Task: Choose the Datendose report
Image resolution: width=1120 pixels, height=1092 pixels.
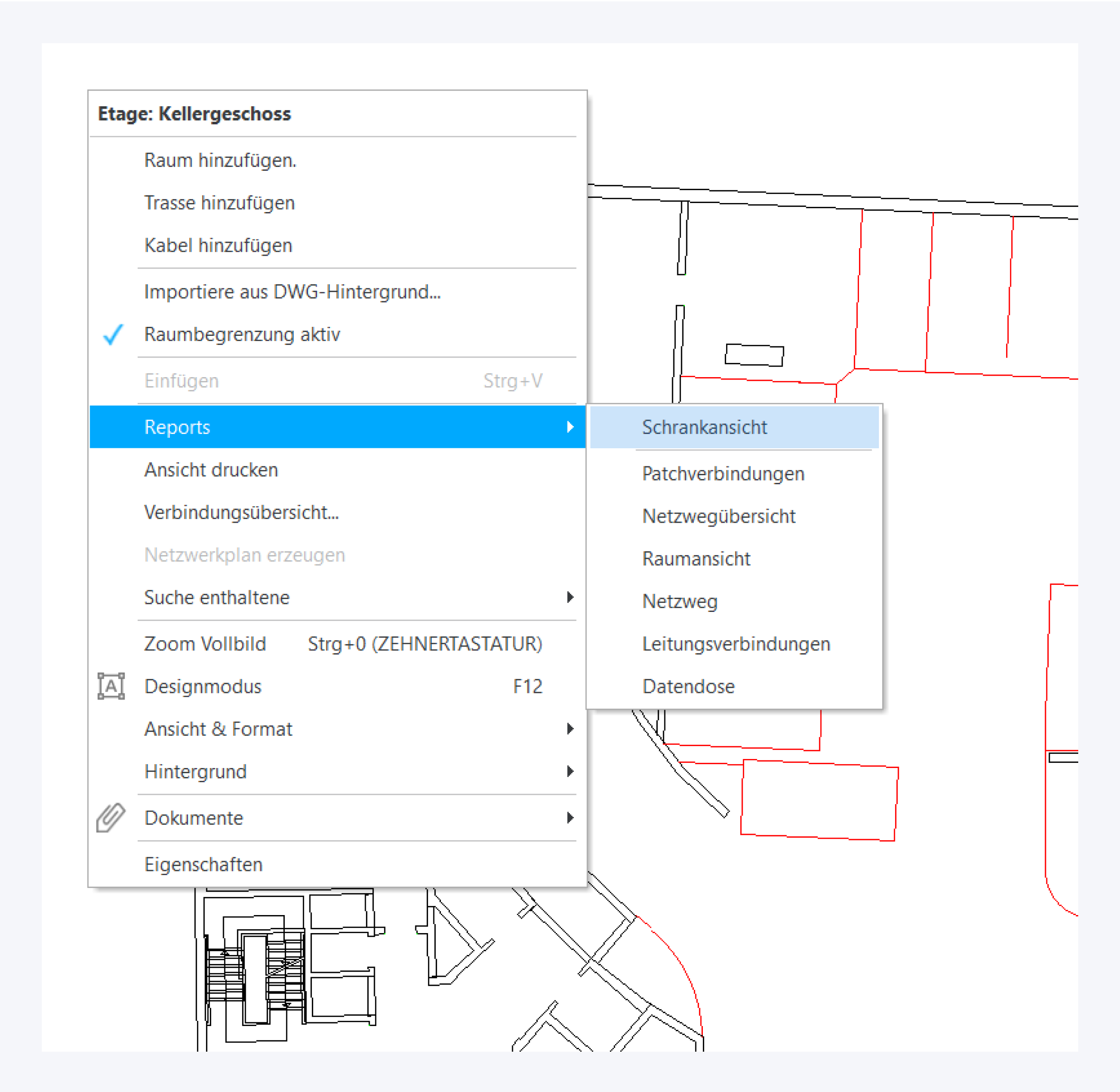Action: tap(688, 686)
